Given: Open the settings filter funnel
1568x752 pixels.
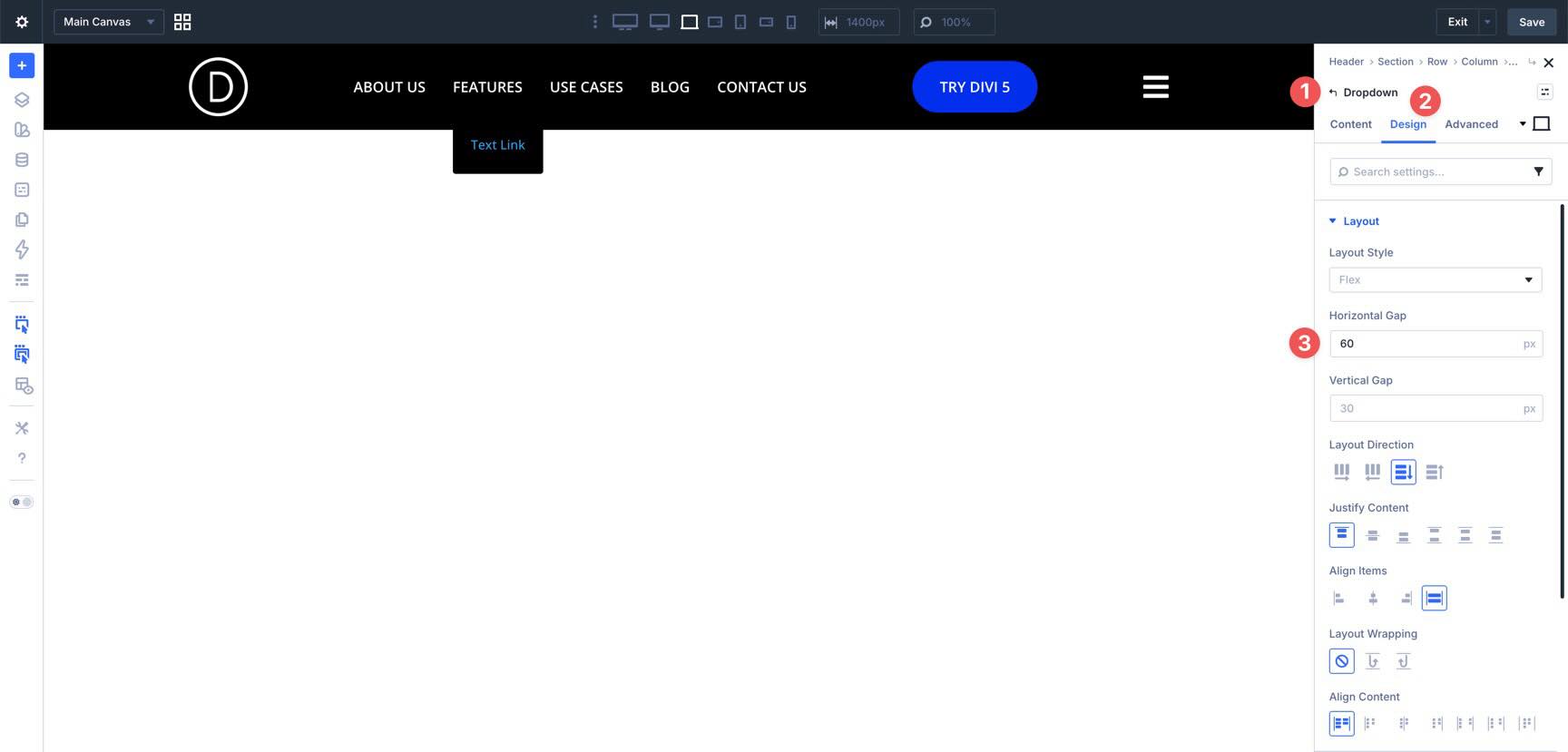Looking at the screenshot, I should tap(1538, 171).
